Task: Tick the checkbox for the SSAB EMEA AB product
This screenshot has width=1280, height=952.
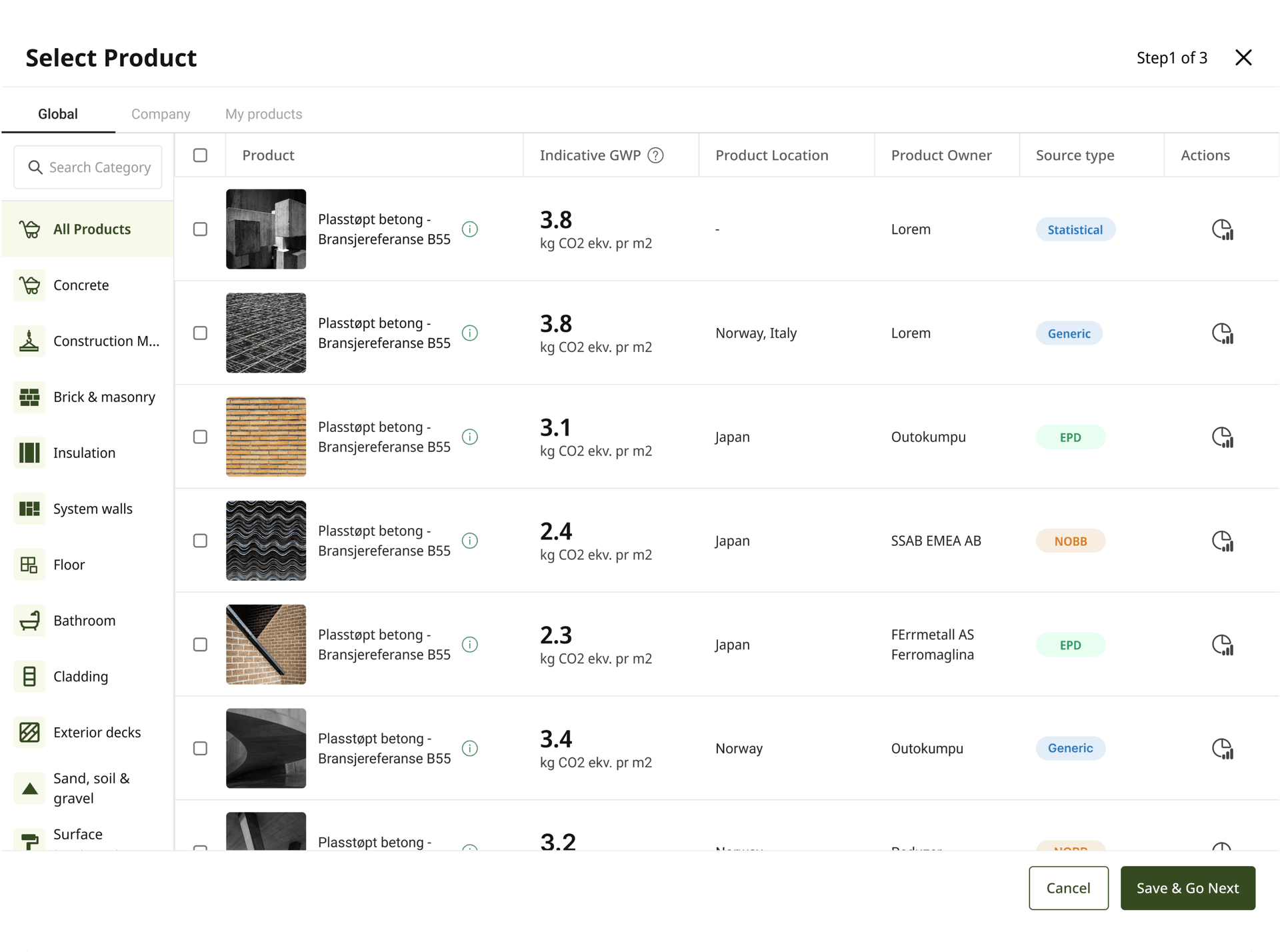Action: (x=200, y=541)
